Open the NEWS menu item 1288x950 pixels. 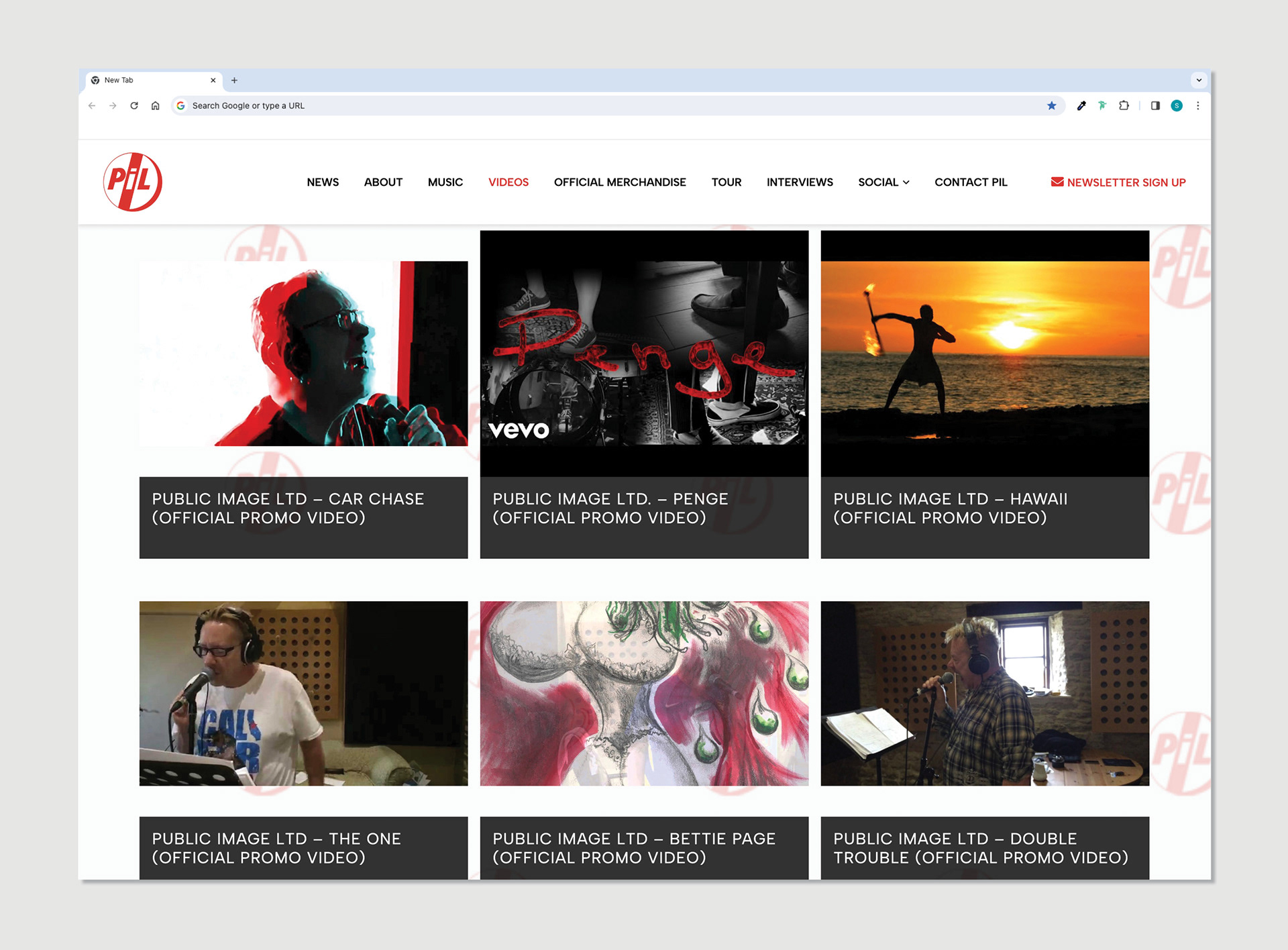coord(323,182)
